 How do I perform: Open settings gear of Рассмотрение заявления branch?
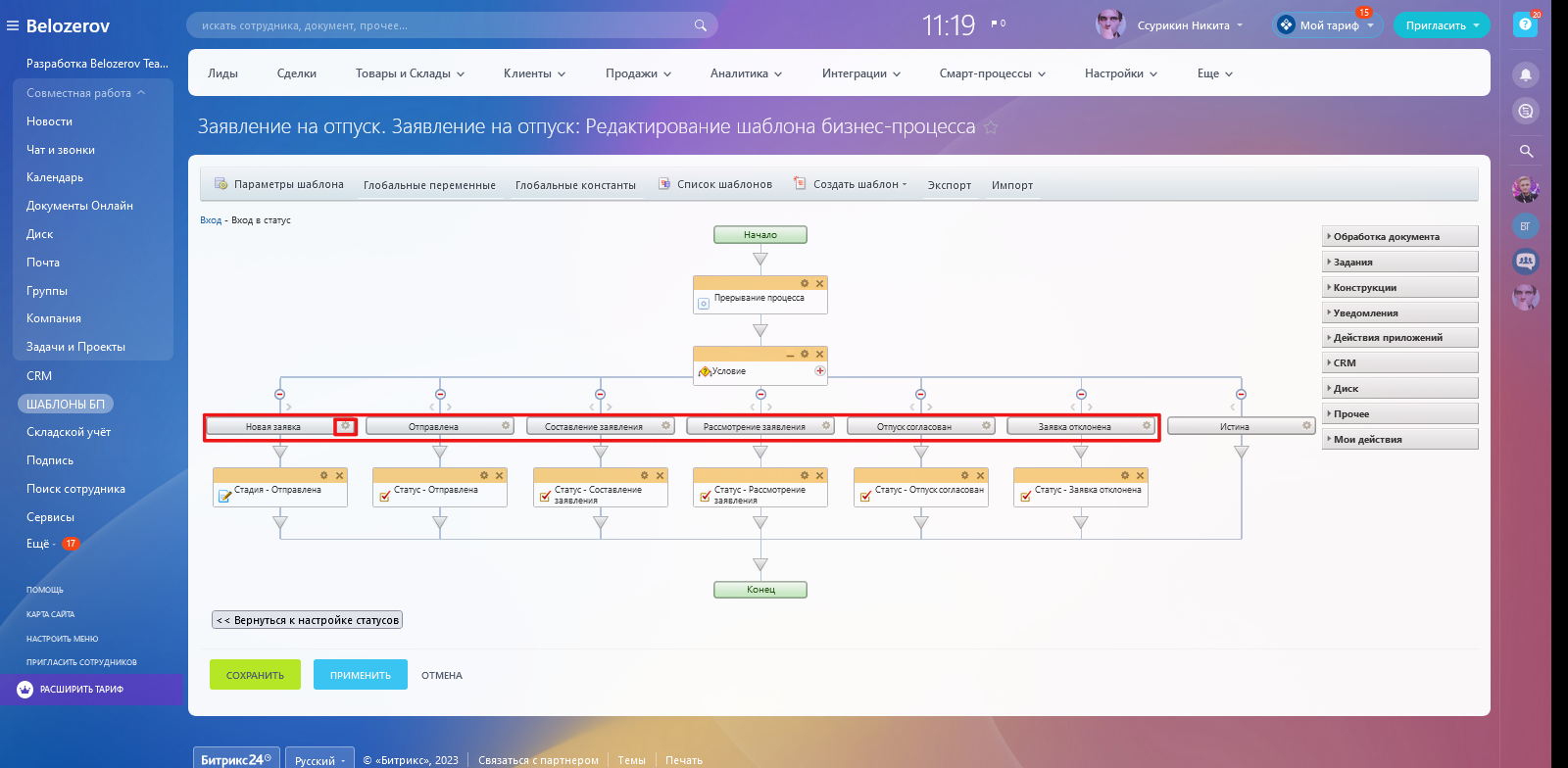tap(826, 426)
